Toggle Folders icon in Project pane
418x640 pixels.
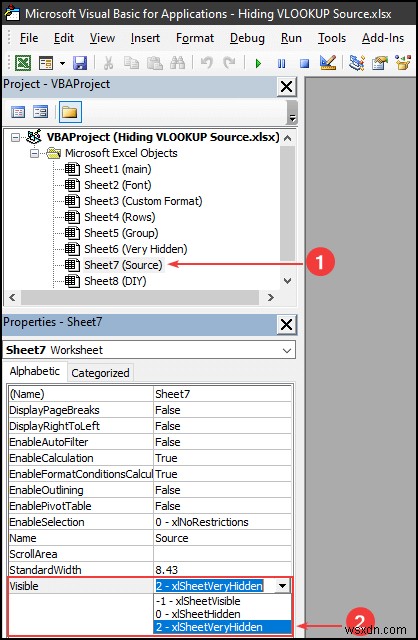pyautogui.click(x=70, y=112)
